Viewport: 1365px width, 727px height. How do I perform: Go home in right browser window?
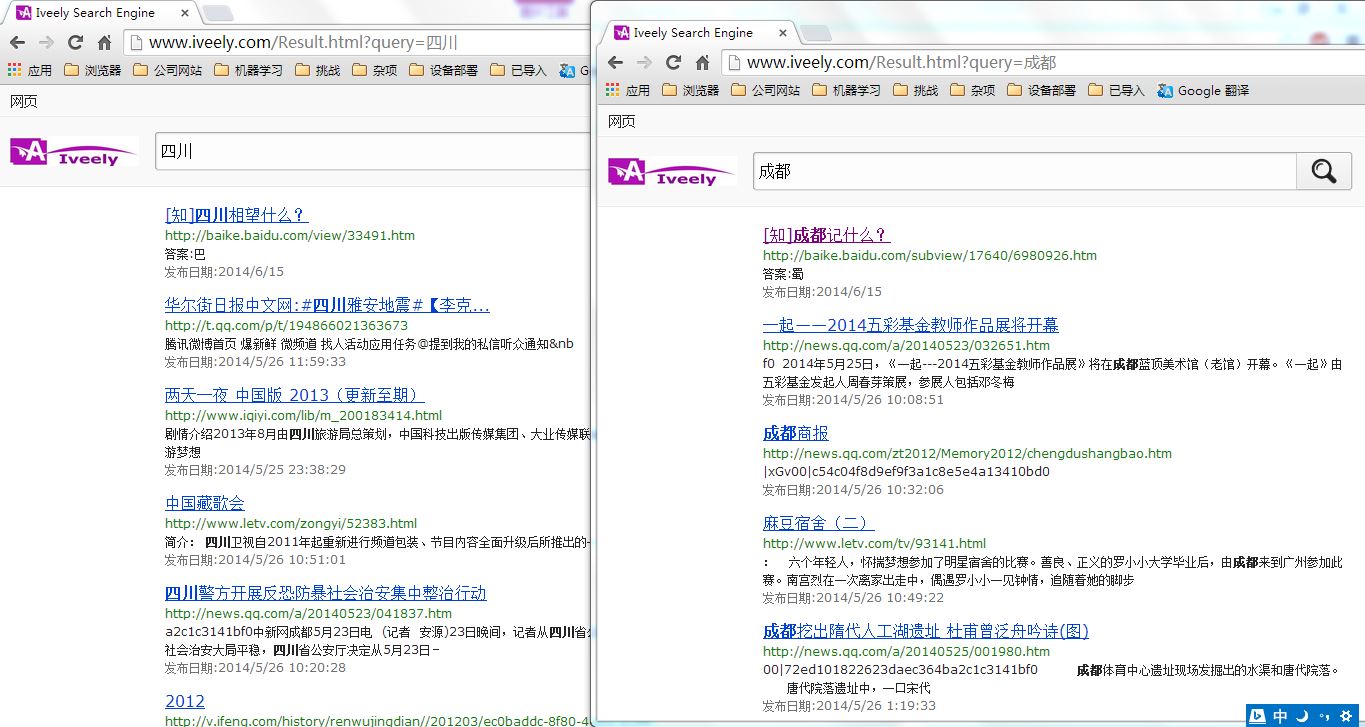[x=702, y=63]
